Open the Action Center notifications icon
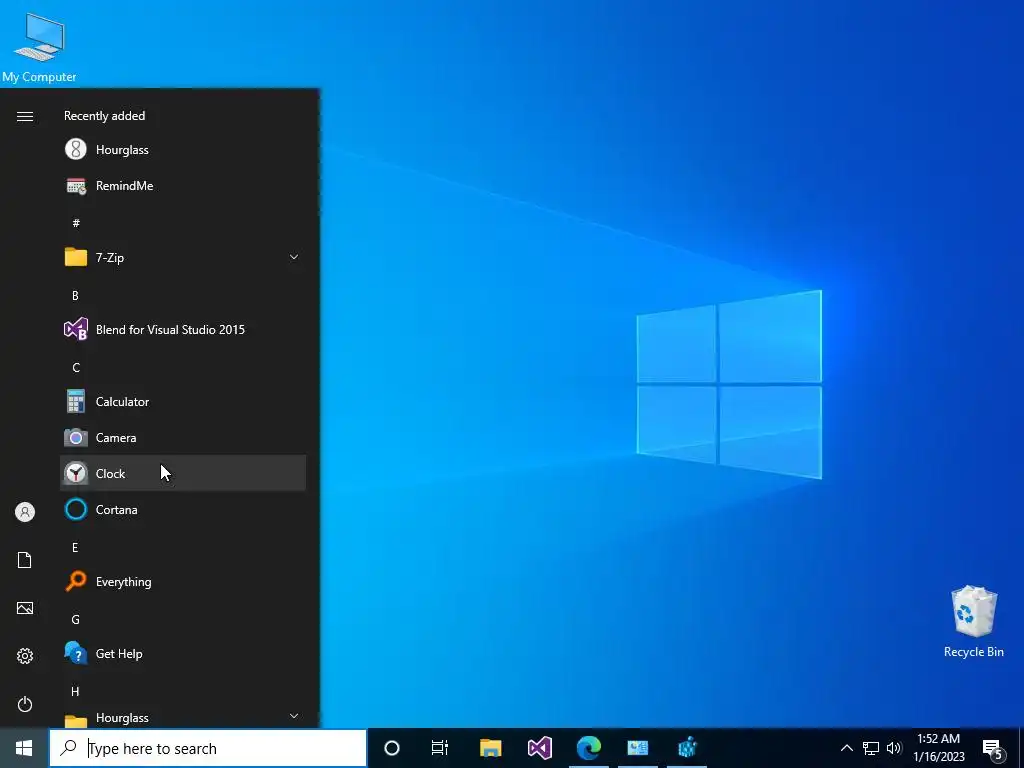Screen dimensions: 1024x768 coord(993,748)
